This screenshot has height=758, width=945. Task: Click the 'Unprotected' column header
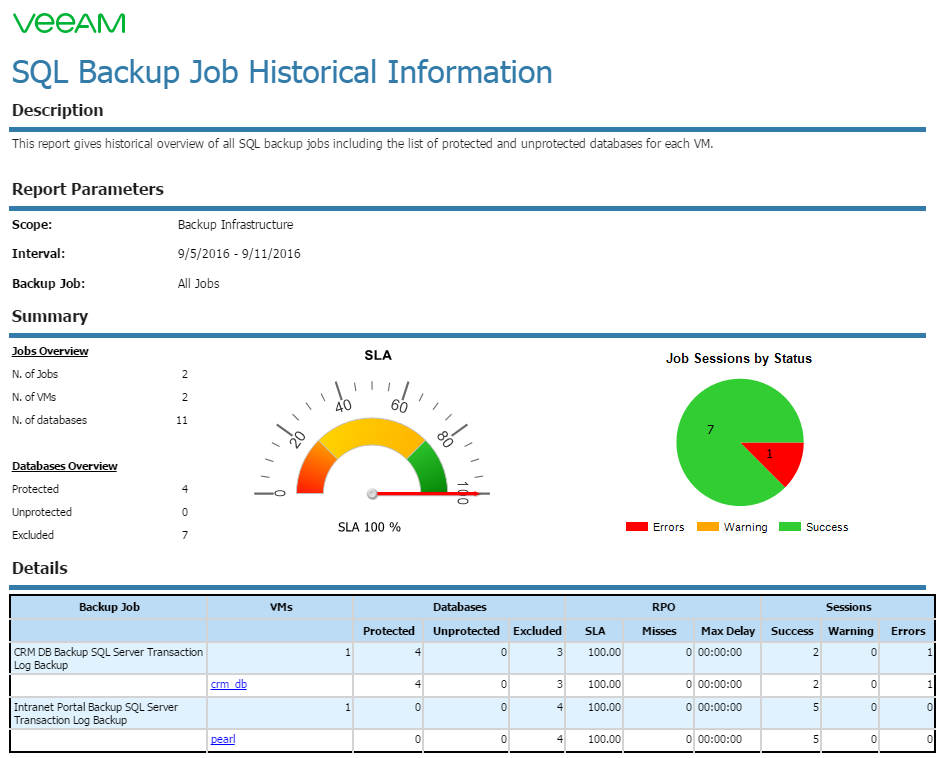tap(466, 631)
